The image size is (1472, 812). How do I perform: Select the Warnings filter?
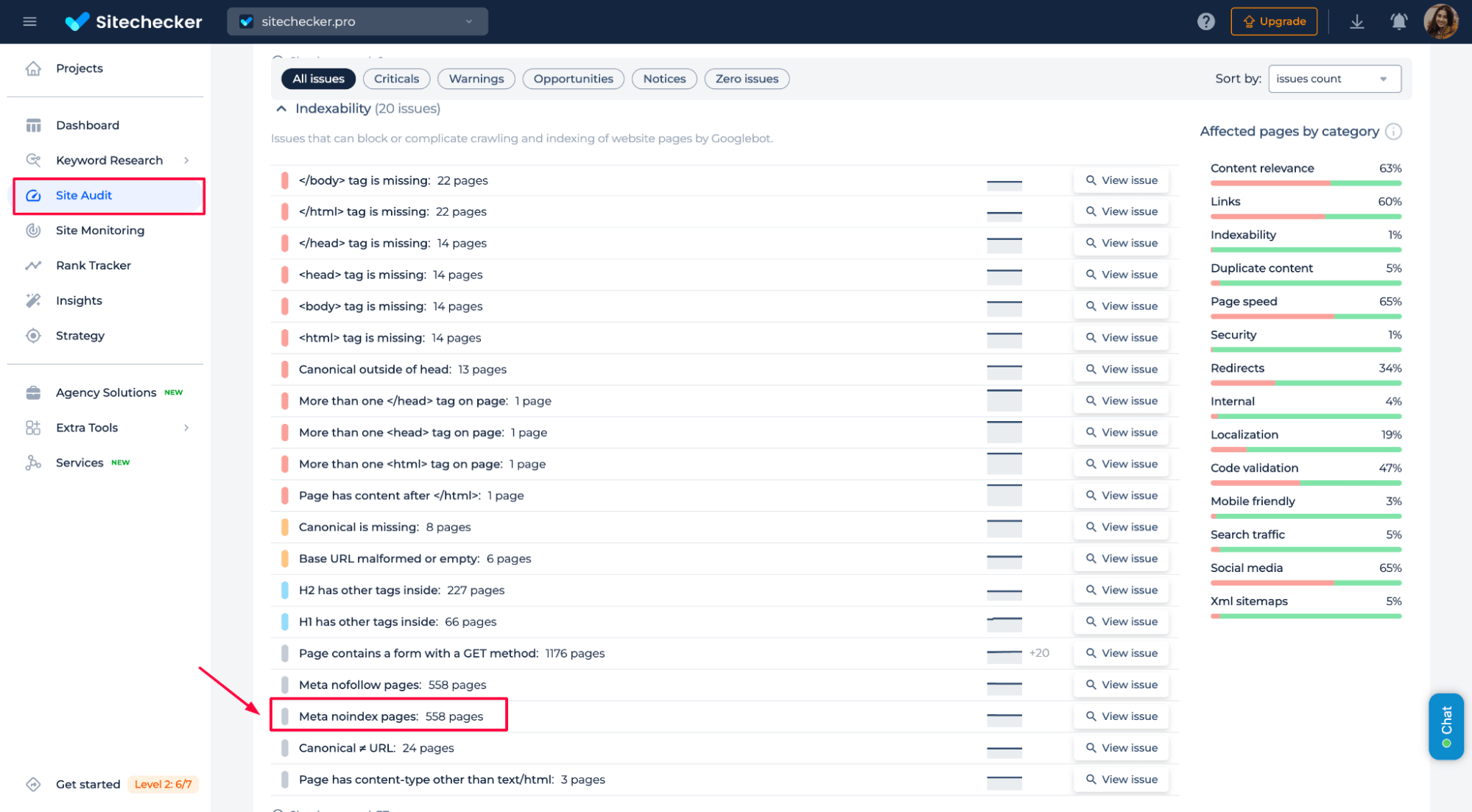pyautogui.click(x=476, y=79)
